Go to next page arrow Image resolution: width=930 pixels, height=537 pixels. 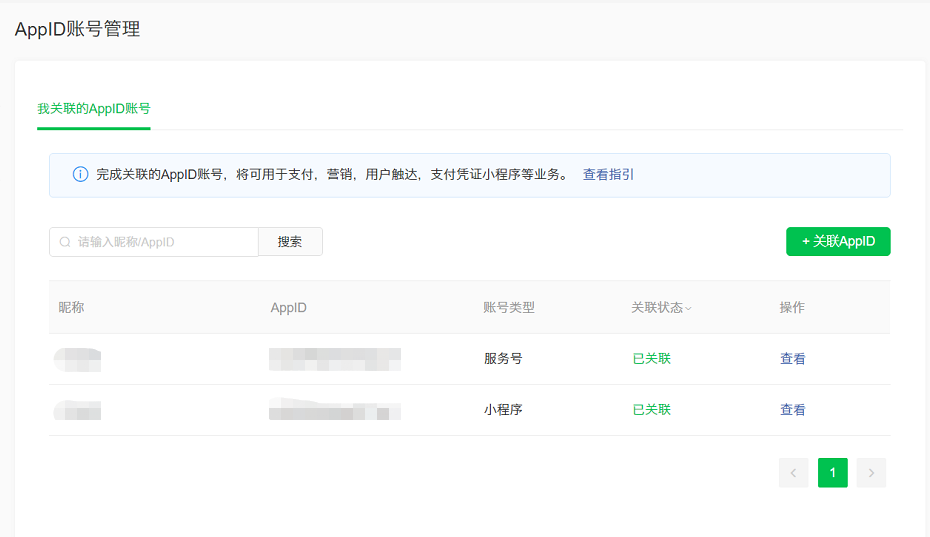[871, 473]
